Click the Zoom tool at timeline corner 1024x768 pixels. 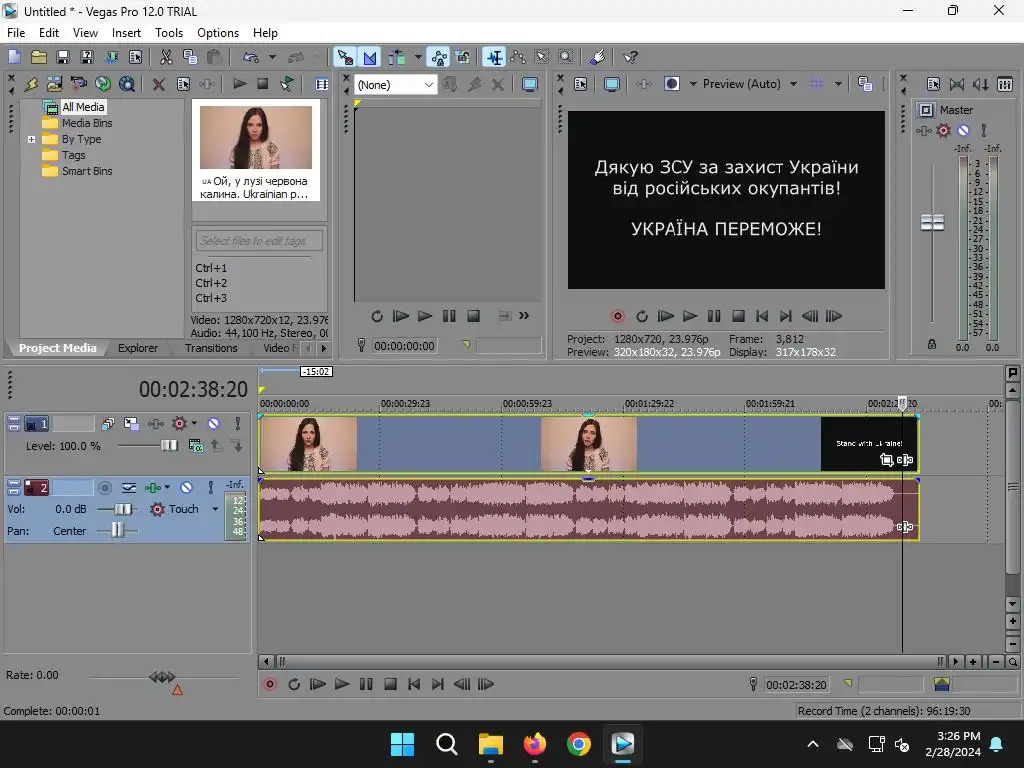[1013, 662]
